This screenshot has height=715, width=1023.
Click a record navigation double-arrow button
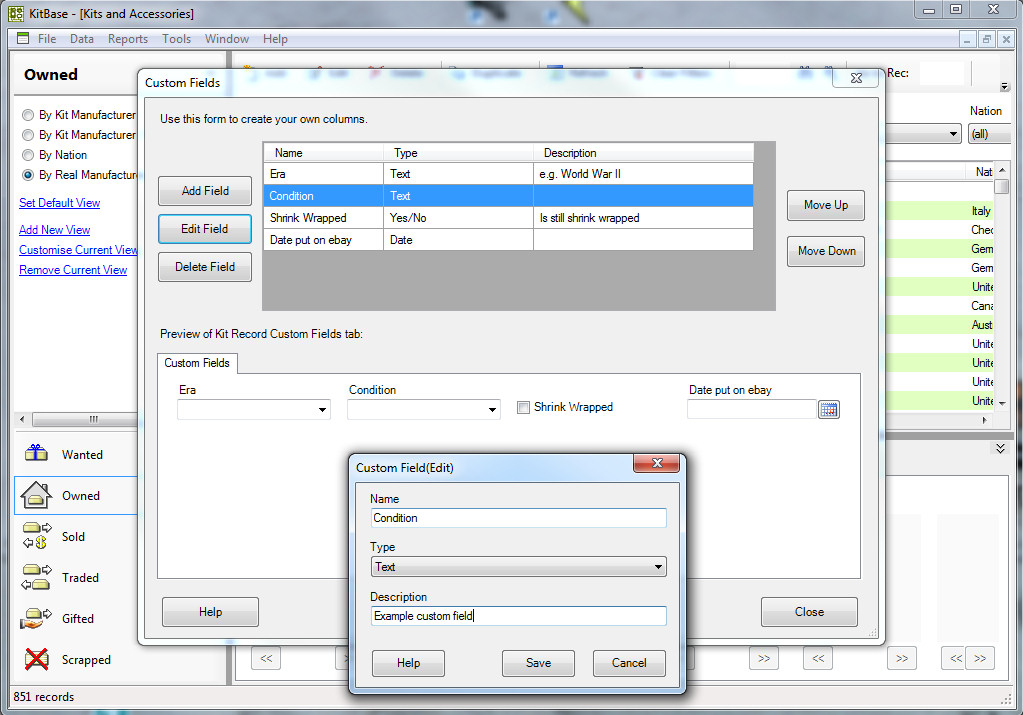[763, 658]
